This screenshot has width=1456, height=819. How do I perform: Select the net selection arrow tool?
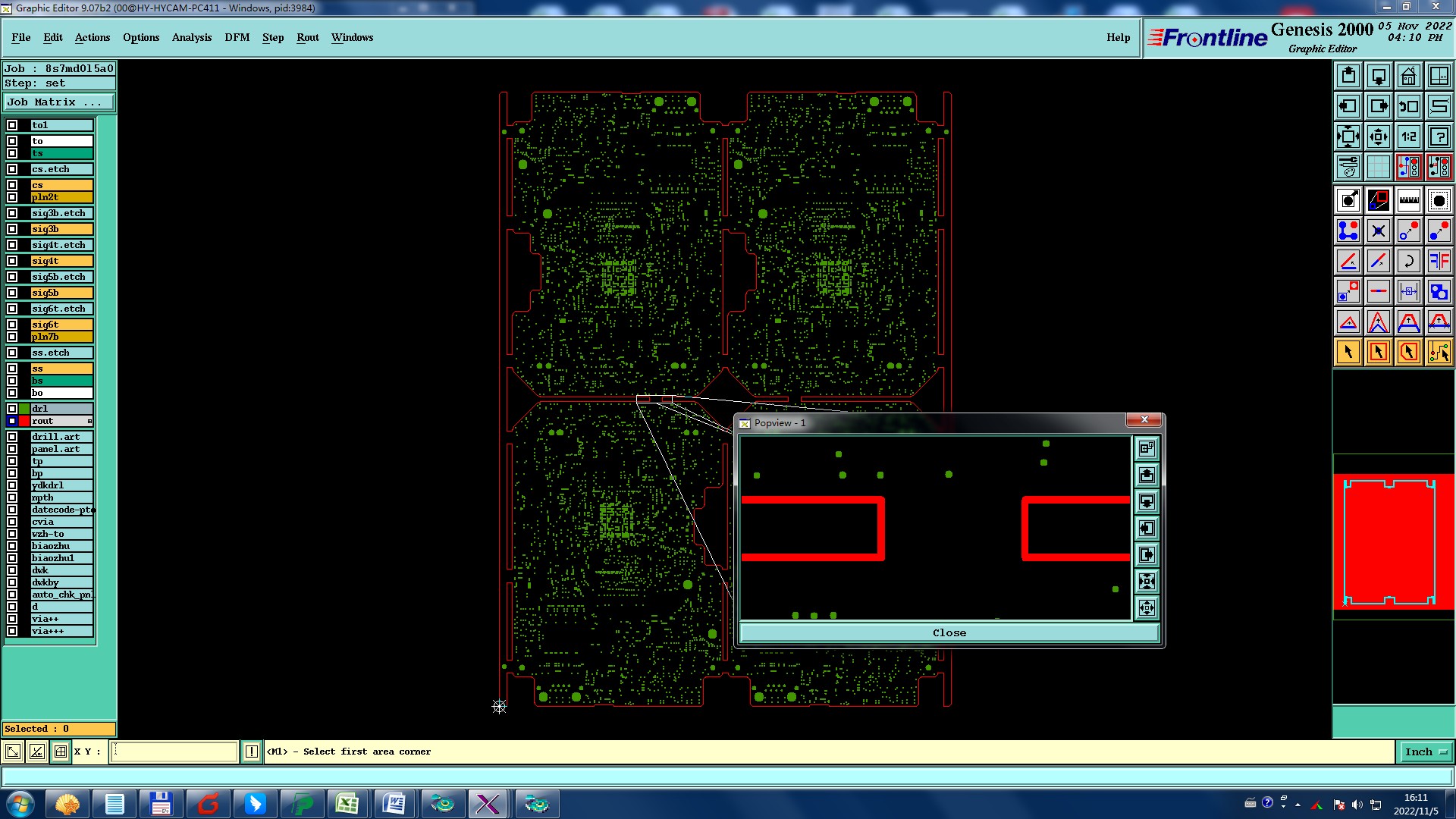1439,352
